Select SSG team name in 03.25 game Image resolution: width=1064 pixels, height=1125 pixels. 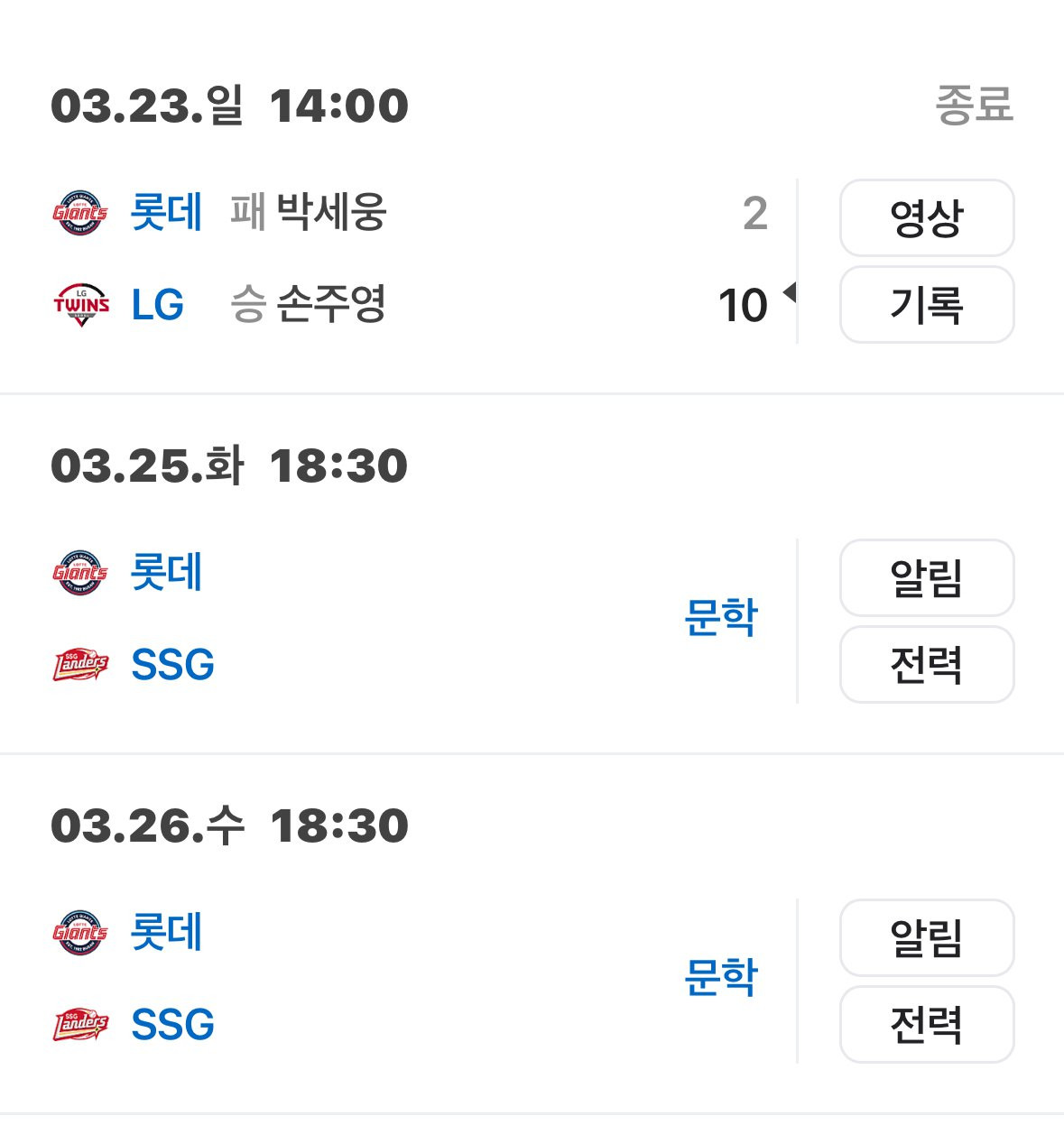point(172,665)
